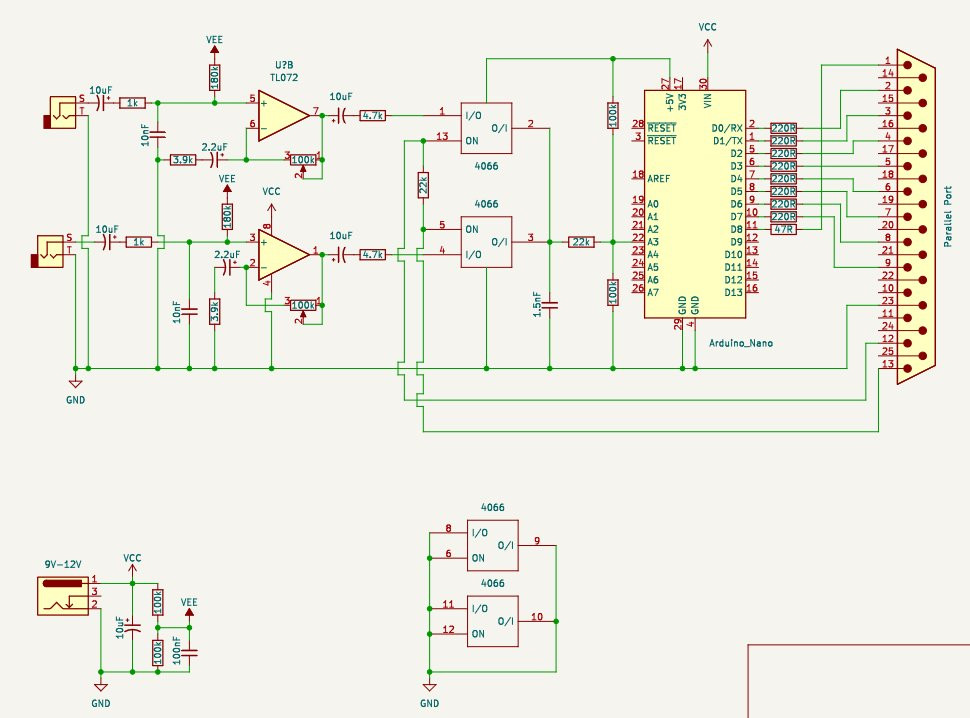
Task: Select the Arduino_Nano label text
Action: (x=739, y=342)
